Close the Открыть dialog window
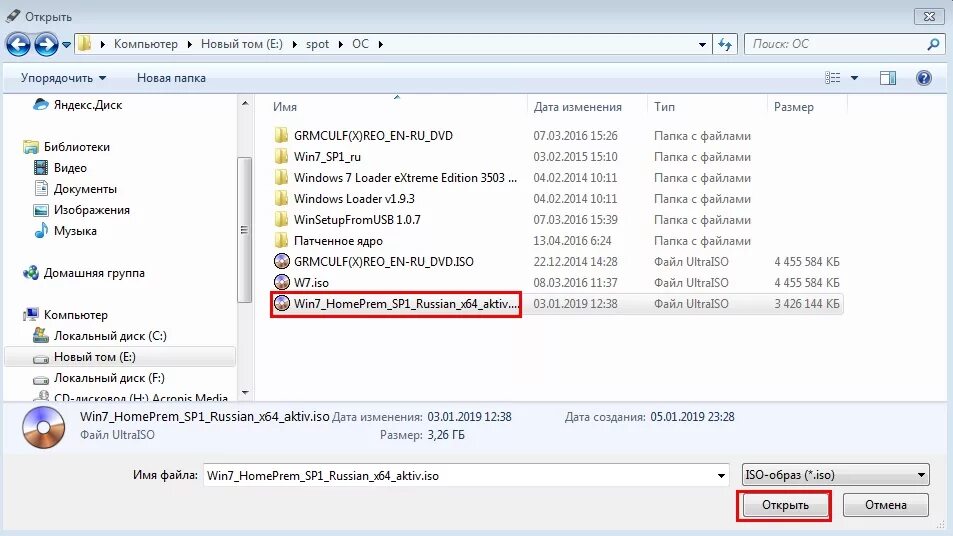The height and width of the screenshot is (536, 953). tap(929, 16)
